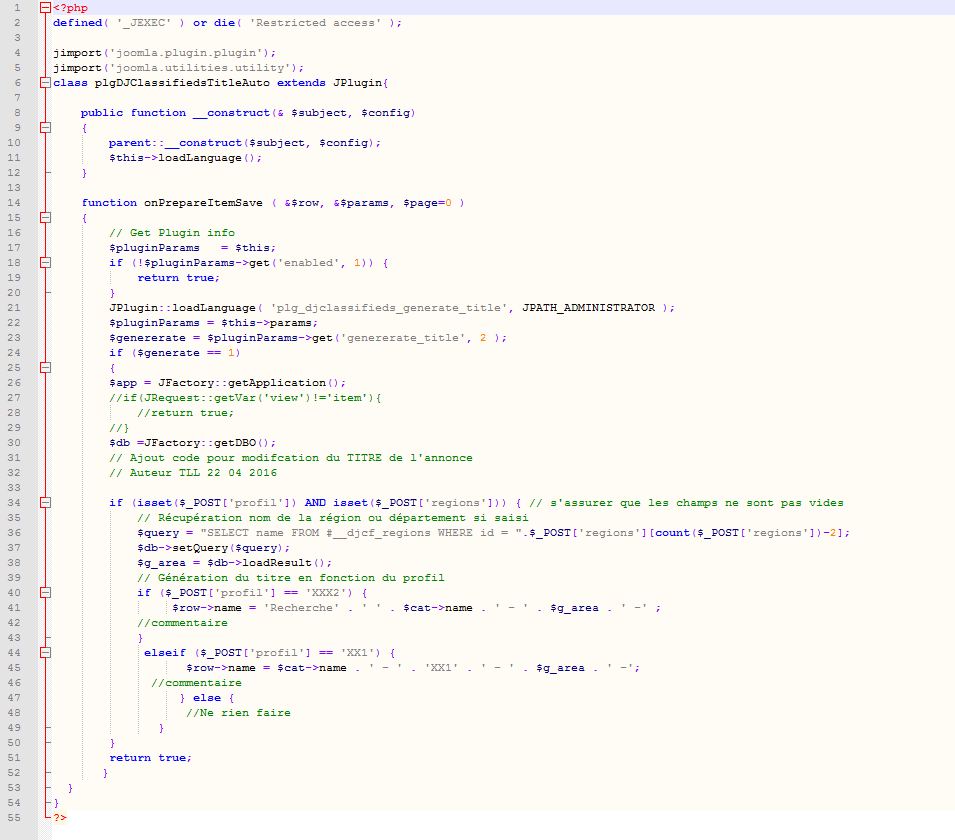
Task: Click the 'plg_djclassifieds_generate_title' string
Action: (x=389, y=308)
